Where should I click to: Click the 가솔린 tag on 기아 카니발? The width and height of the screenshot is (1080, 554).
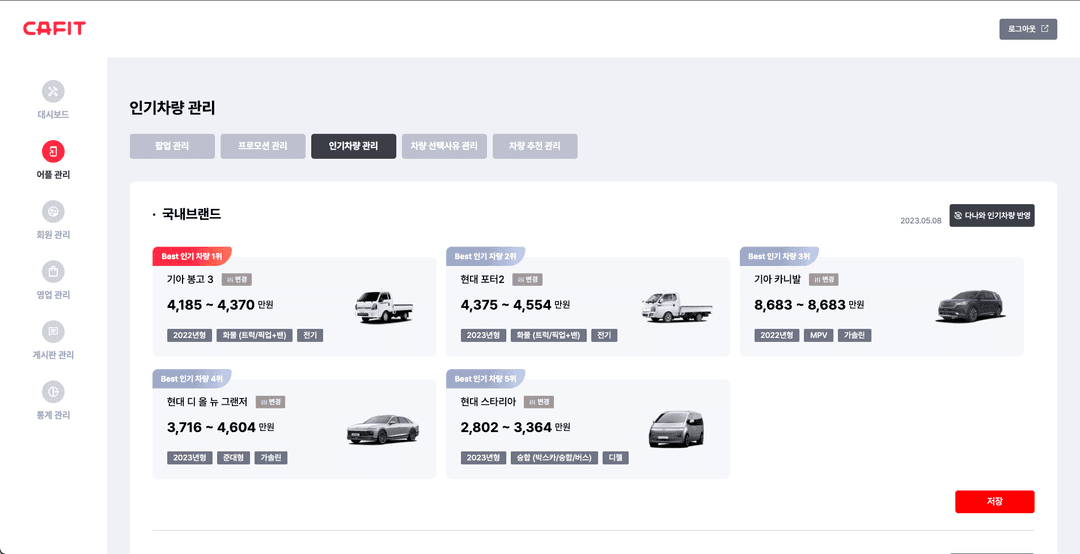point(854,336)
